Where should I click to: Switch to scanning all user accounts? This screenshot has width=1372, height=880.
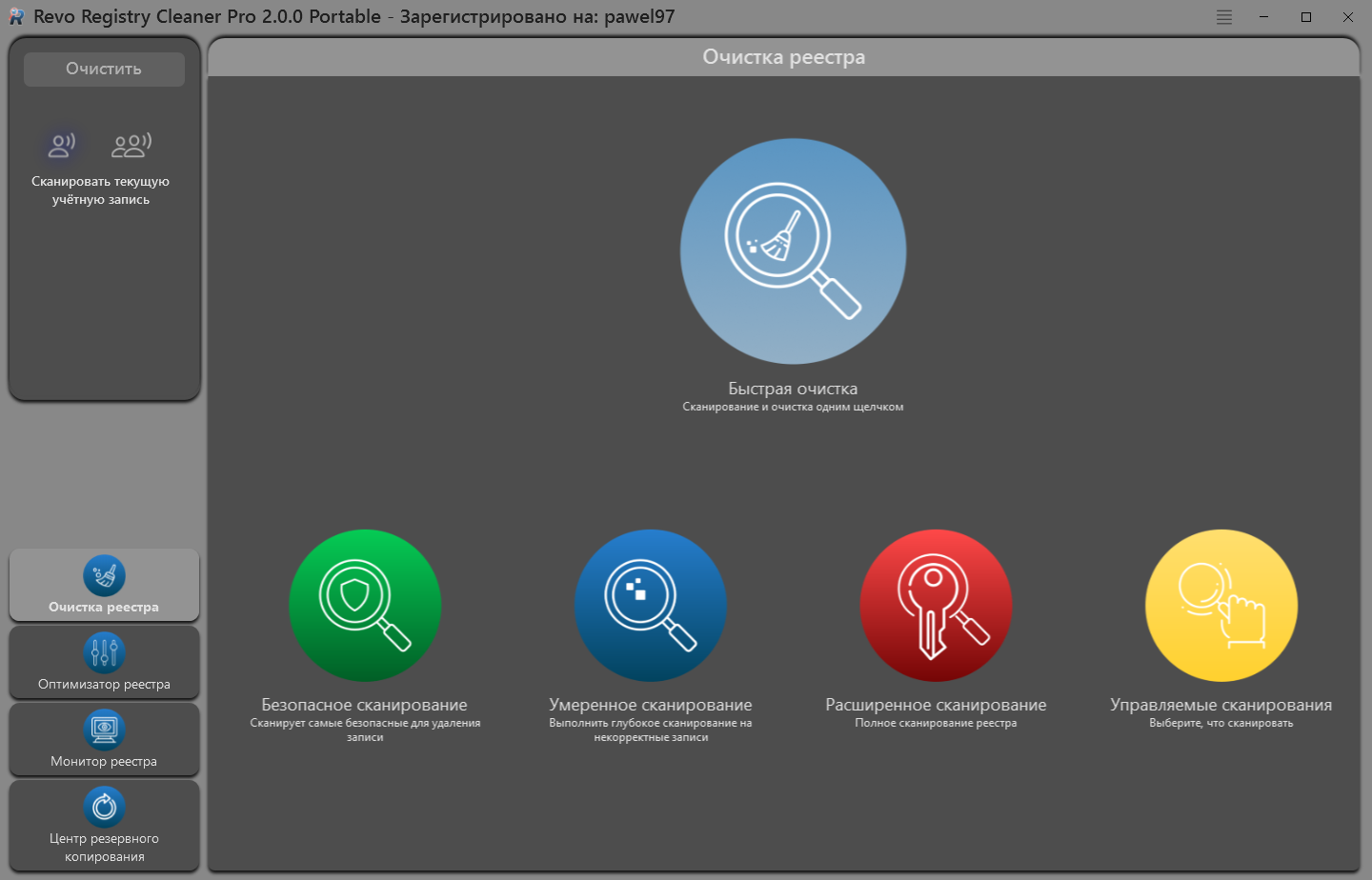click(131, 146)
